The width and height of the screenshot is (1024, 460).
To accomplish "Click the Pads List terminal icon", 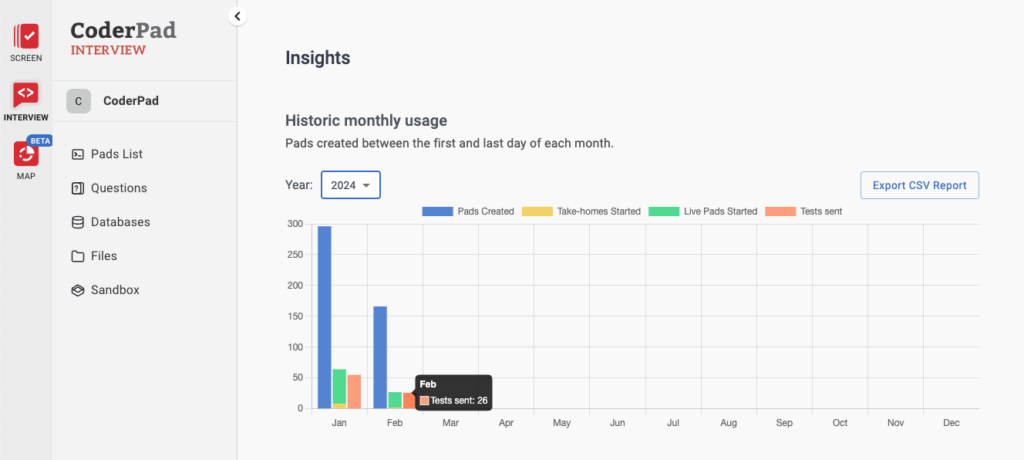I will pos(78,154).
